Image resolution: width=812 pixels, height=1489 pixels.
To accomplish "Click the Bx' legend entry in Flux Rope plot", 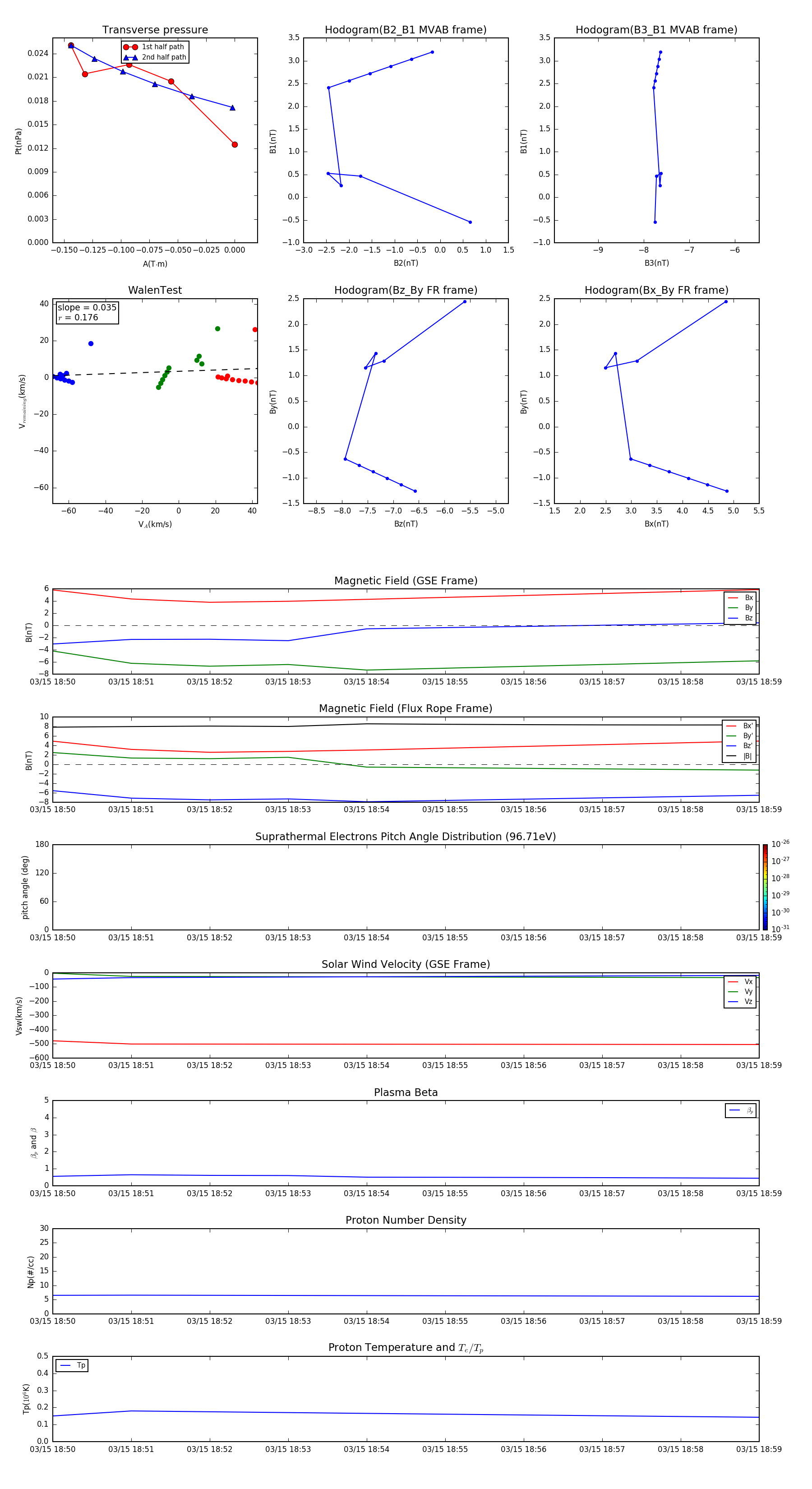I will [x=740, y=726].
